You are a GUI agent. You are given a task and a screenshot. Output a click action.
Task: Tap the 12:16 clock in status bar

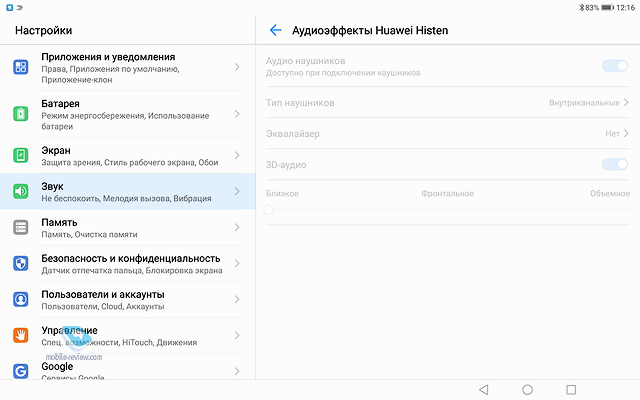tap(625, 7)
